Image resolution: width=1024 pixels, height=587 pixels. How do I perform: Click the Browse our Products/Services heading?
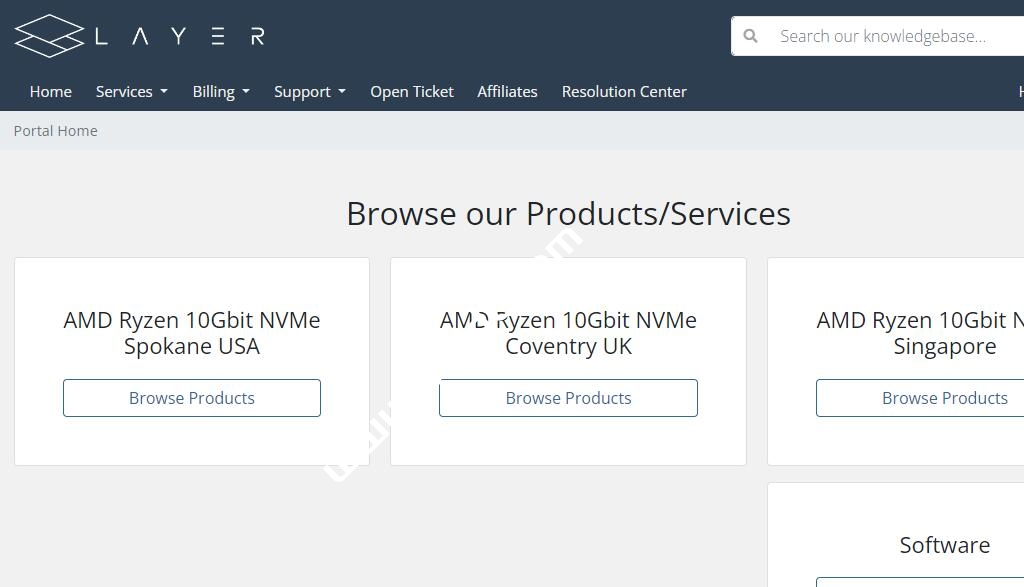(x=568, y=213)
